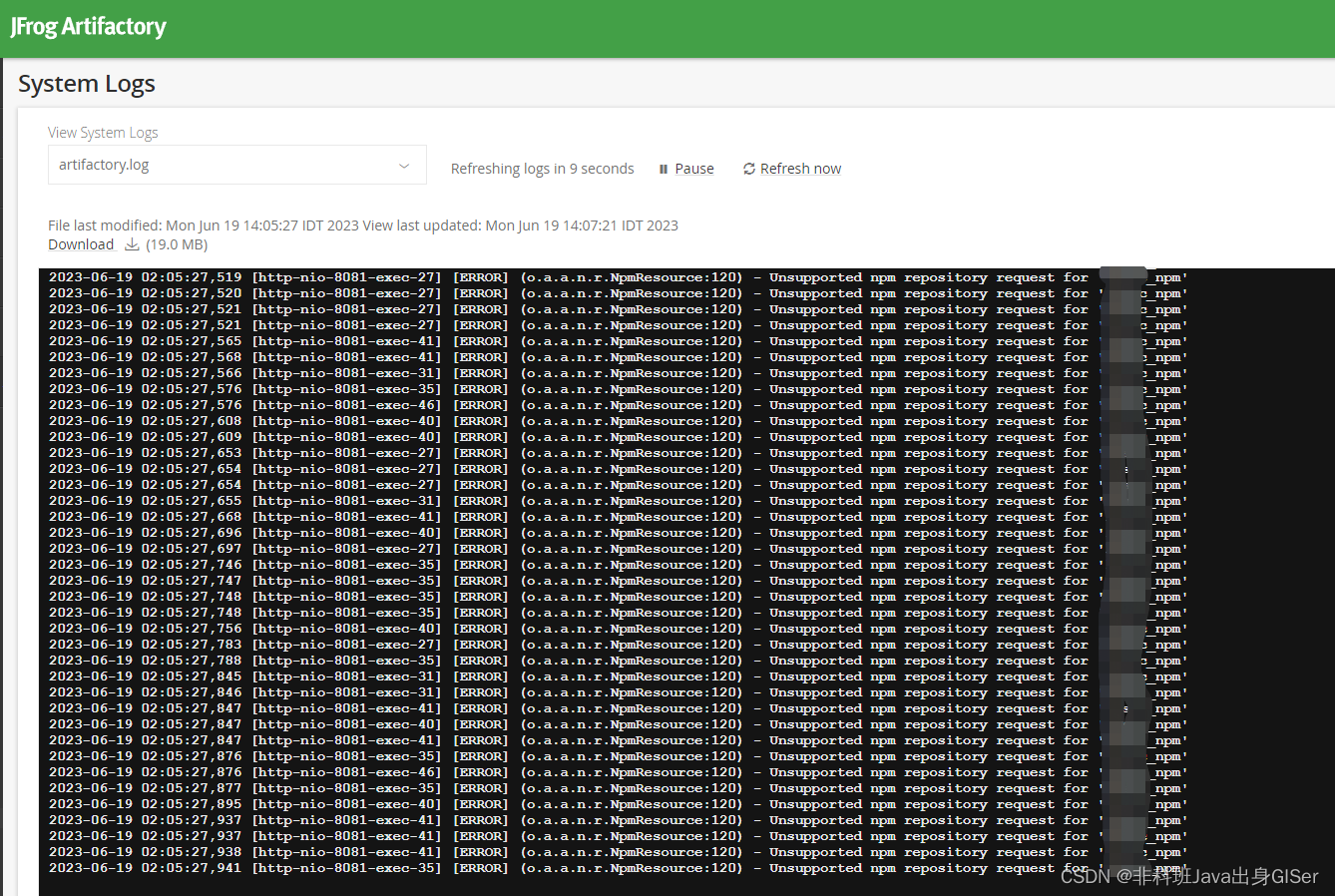Click log line timestamped 02:05:27,877
The image size is (1335, 896).
coord(619,788)
